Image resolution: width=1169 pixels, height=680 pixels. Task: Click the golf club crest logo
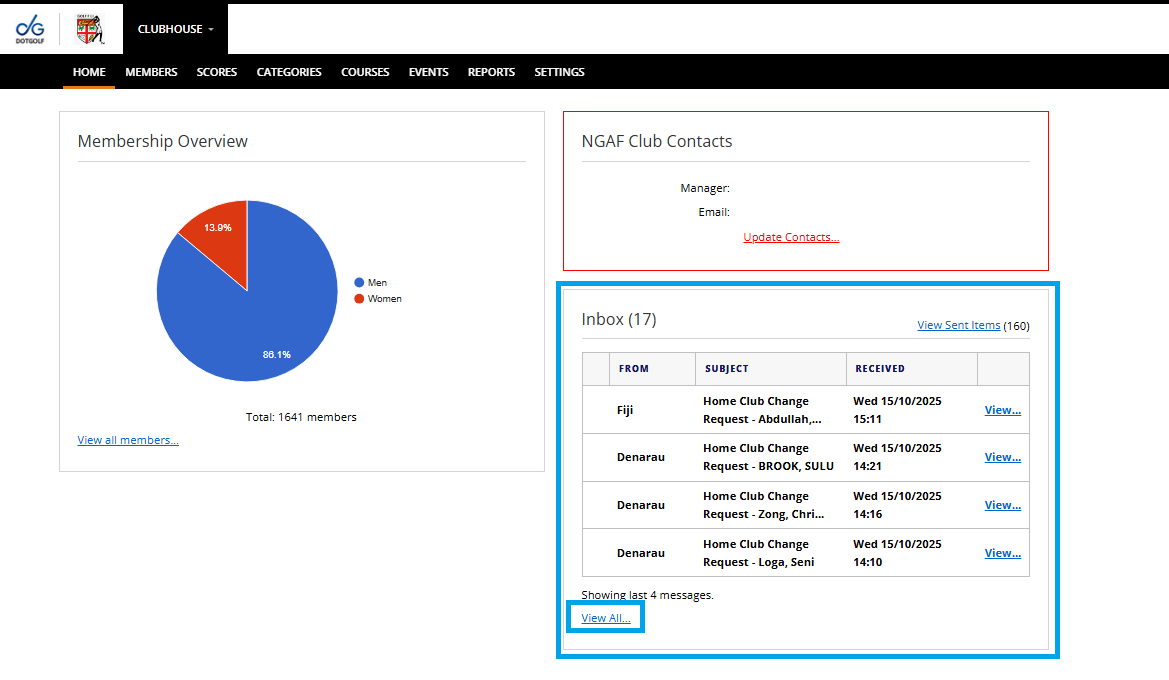pos(90,29)
